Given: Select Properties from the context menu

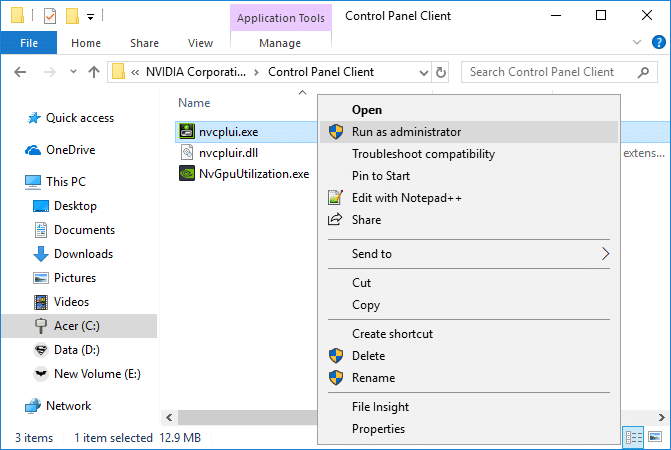Looking at the screenshot, I should (378, 429).
